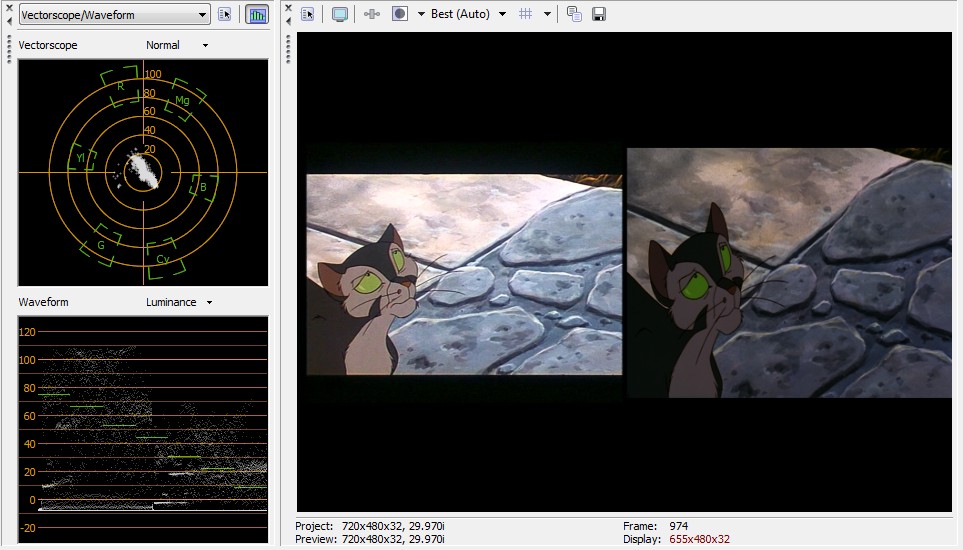Collapse the Video Preview panel with arrow
This screenshot has height=550, width=963.
(288, 21)
